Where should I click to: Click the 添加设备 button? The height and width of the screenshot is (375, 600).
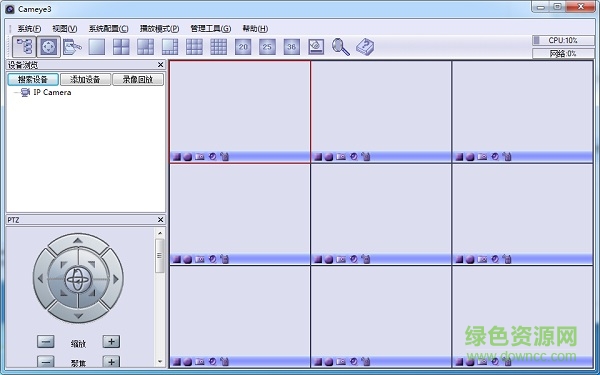tap(85, 79)
